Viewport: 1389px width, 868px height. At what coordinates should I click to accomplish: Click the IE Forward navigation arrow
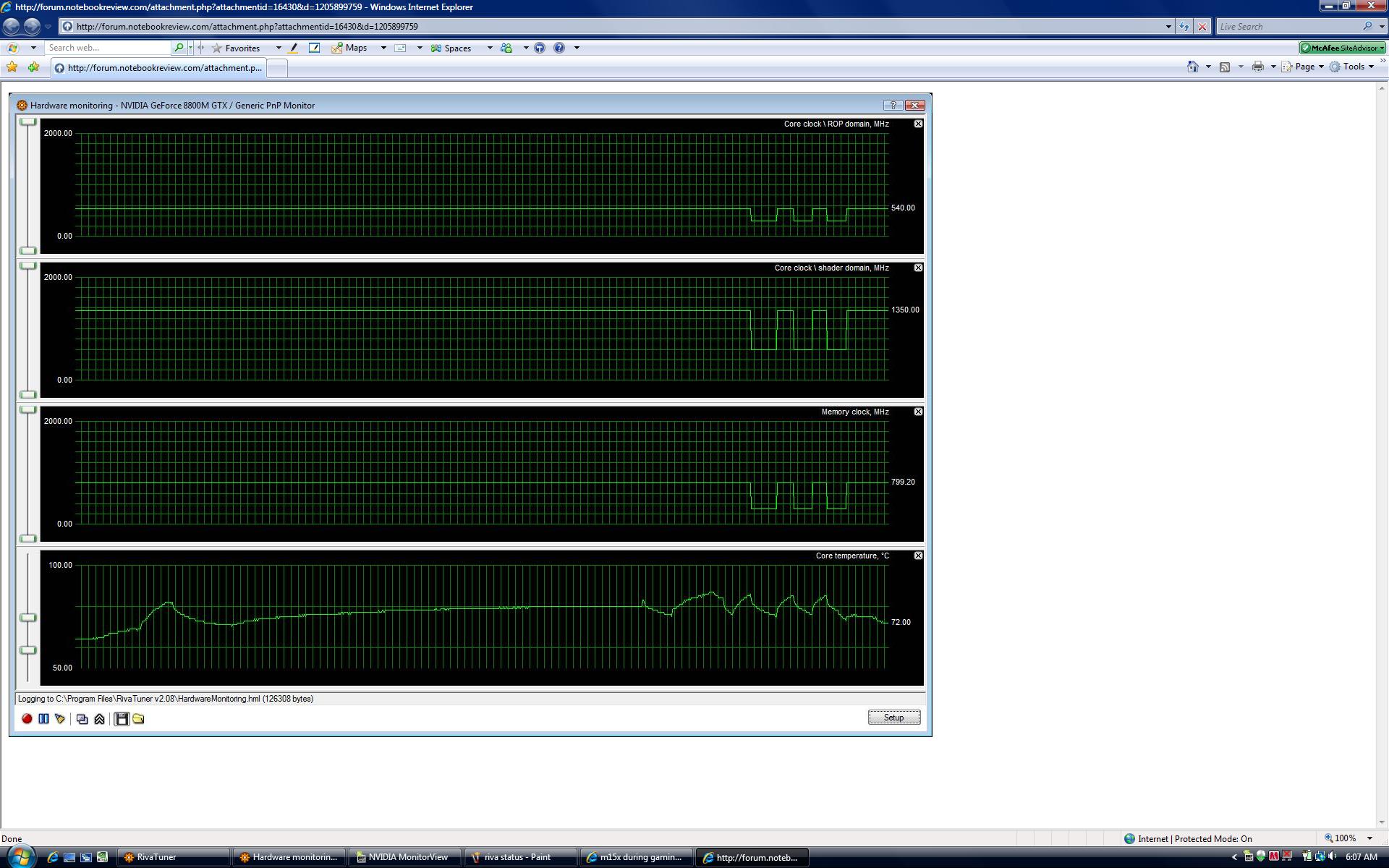coord(32,26)
